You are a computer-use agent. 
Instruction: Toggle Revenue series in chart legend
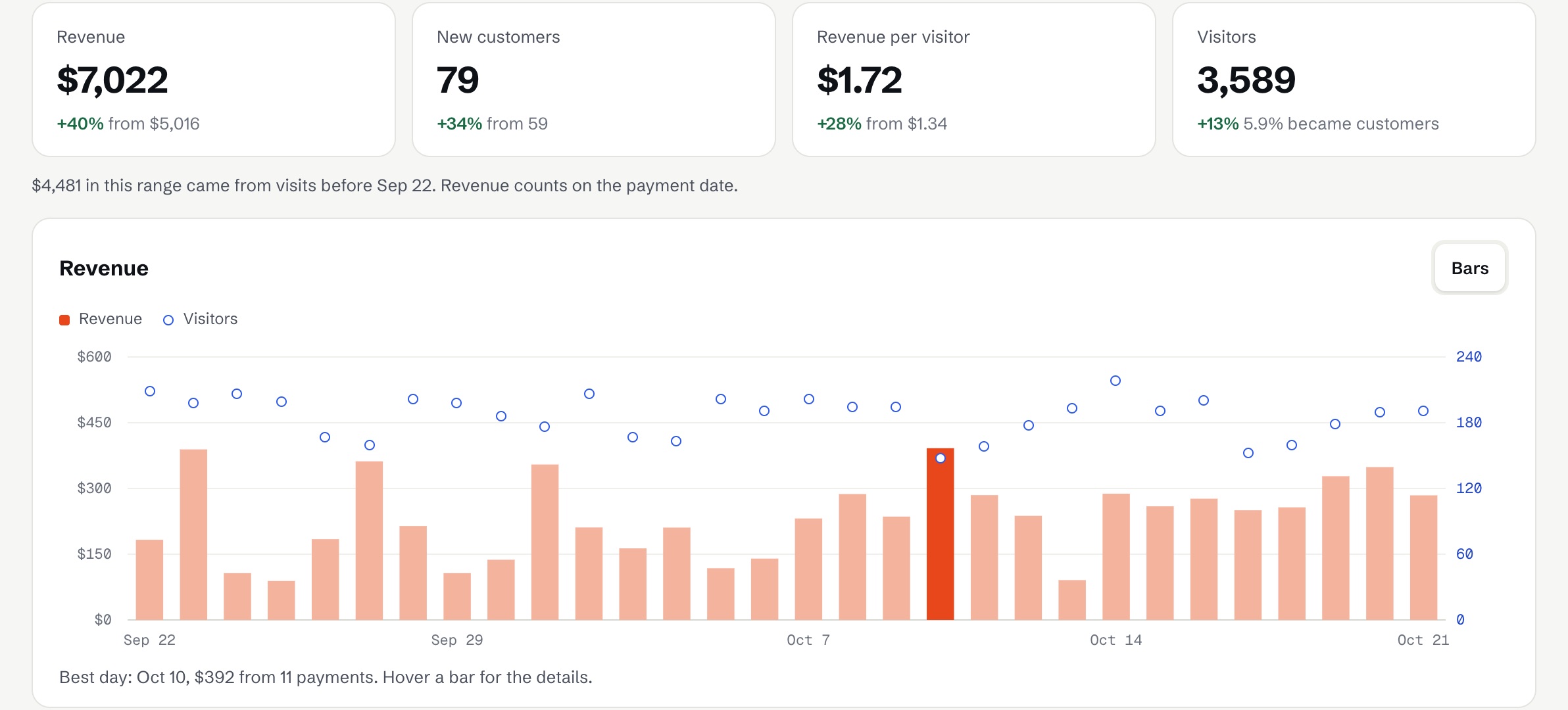101,319
